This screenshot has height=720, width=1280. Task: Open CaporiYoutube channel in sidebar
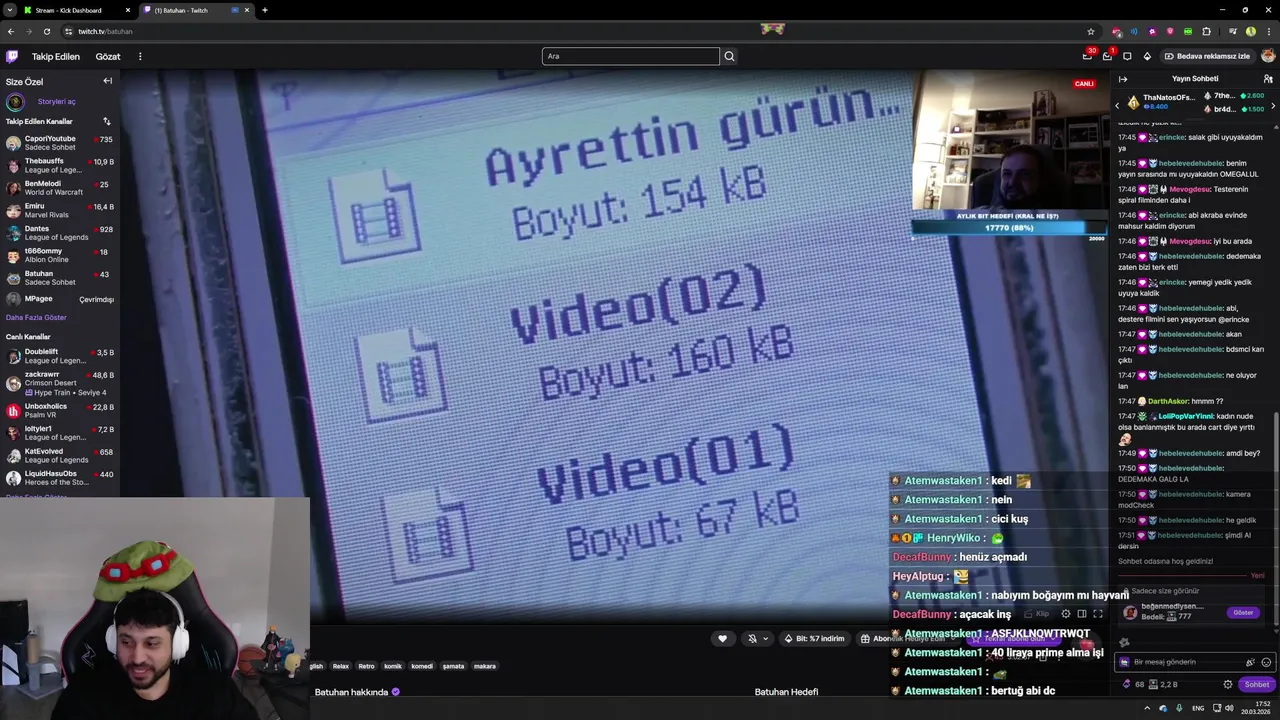point(60,143)
